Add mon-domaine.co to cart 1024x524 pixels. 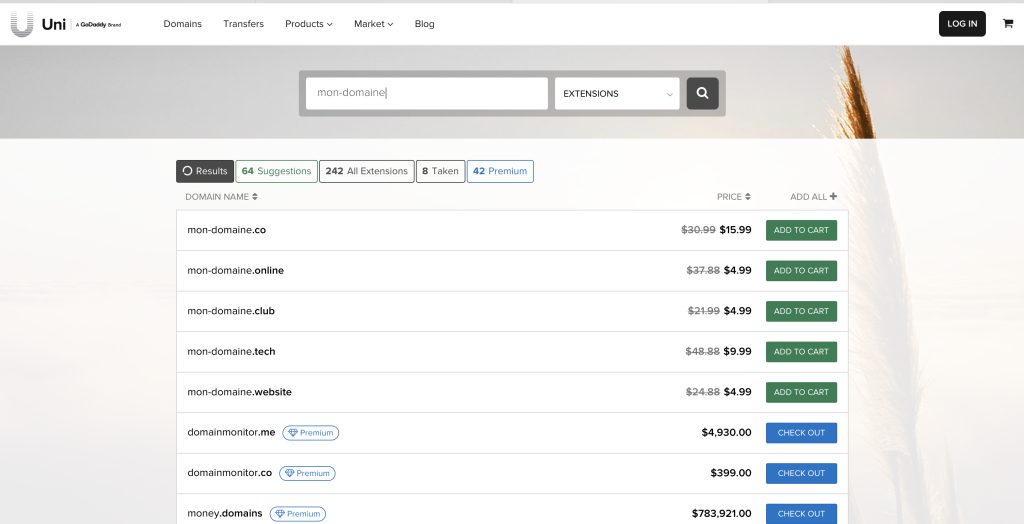coord(801,230)
